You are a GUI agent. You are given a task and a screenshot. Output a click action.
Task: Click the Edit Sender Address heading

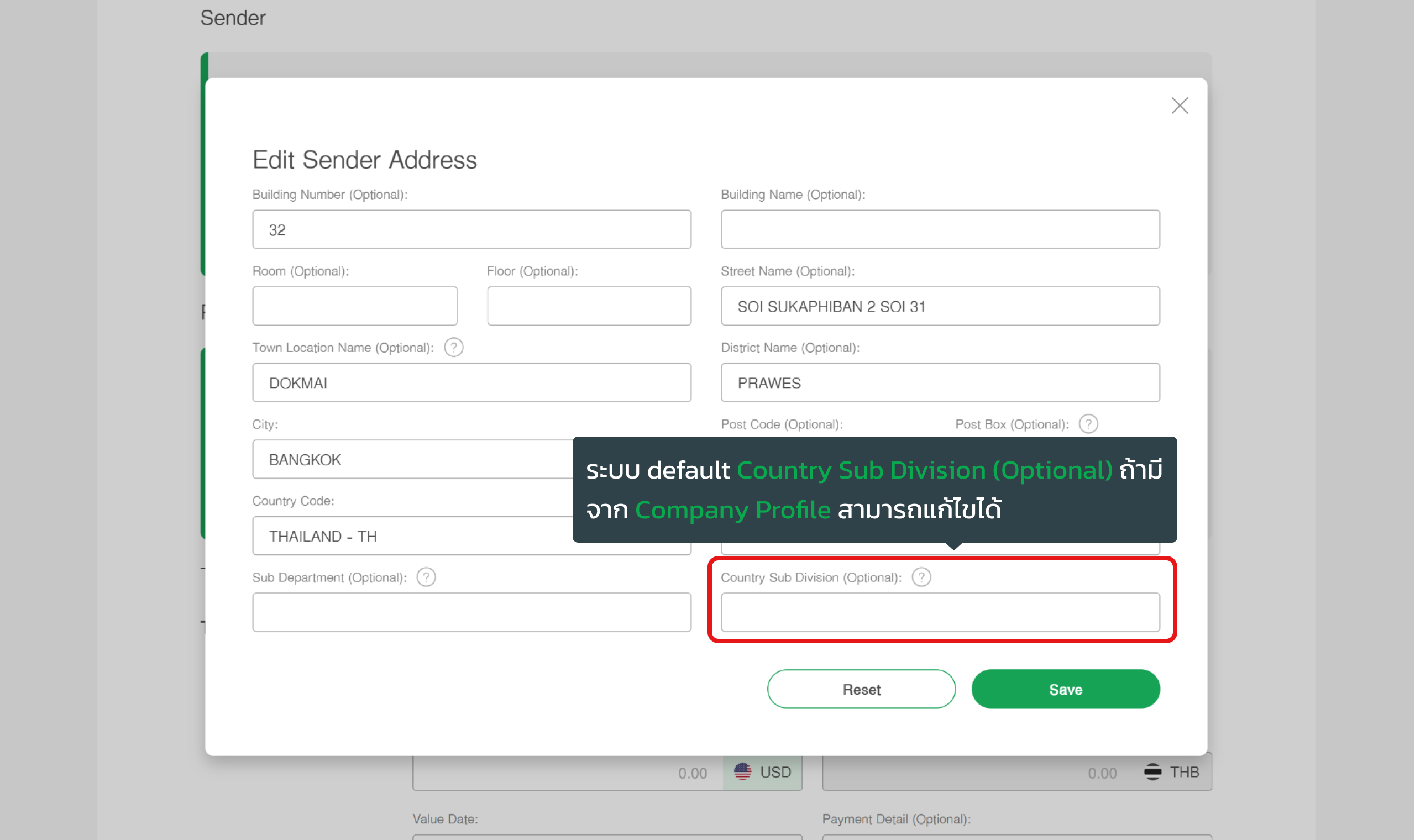[365, 160]
